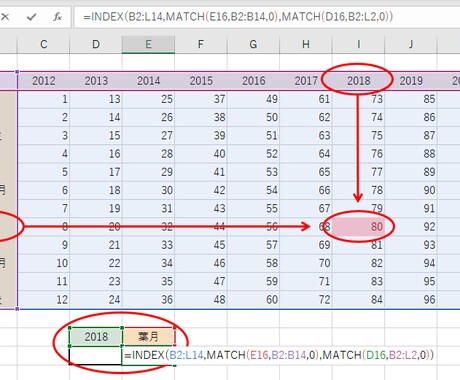Select the cell containing 36
Image resolution: width=460 pixels, height=380 pixels.
pyautogui.click(x=148, y=299)
